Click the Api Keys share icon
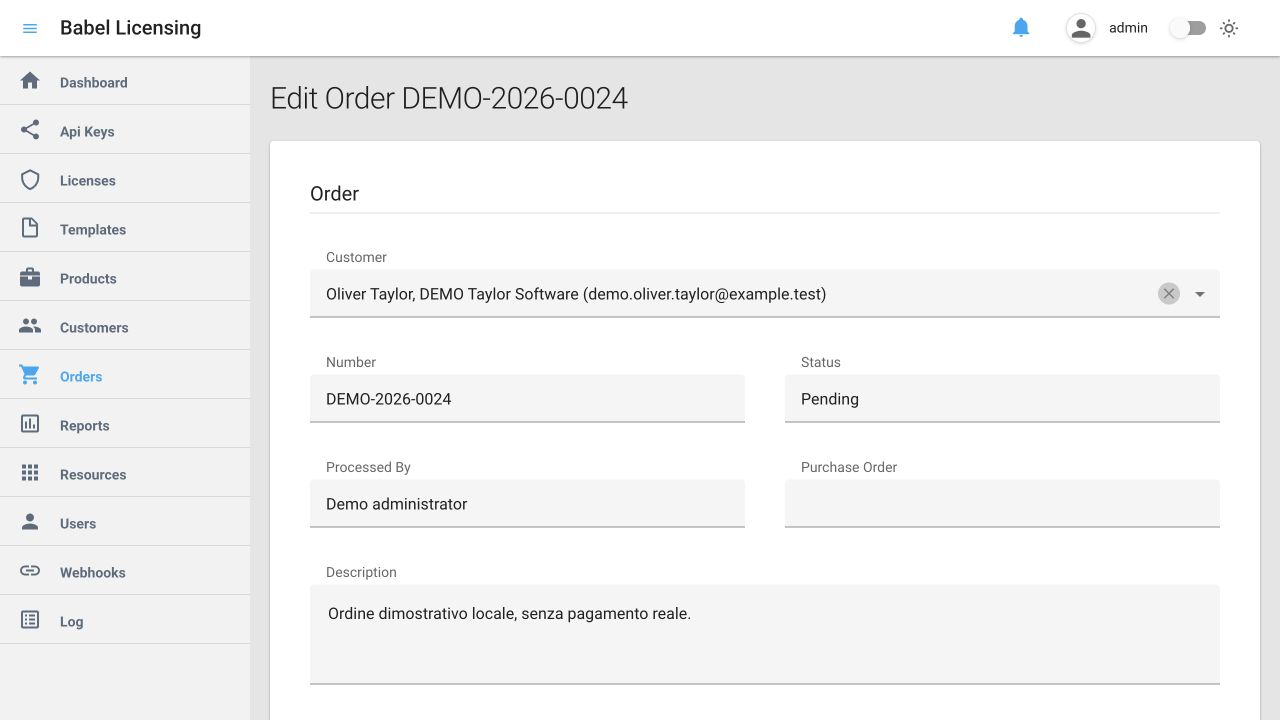 pos(30,130)
